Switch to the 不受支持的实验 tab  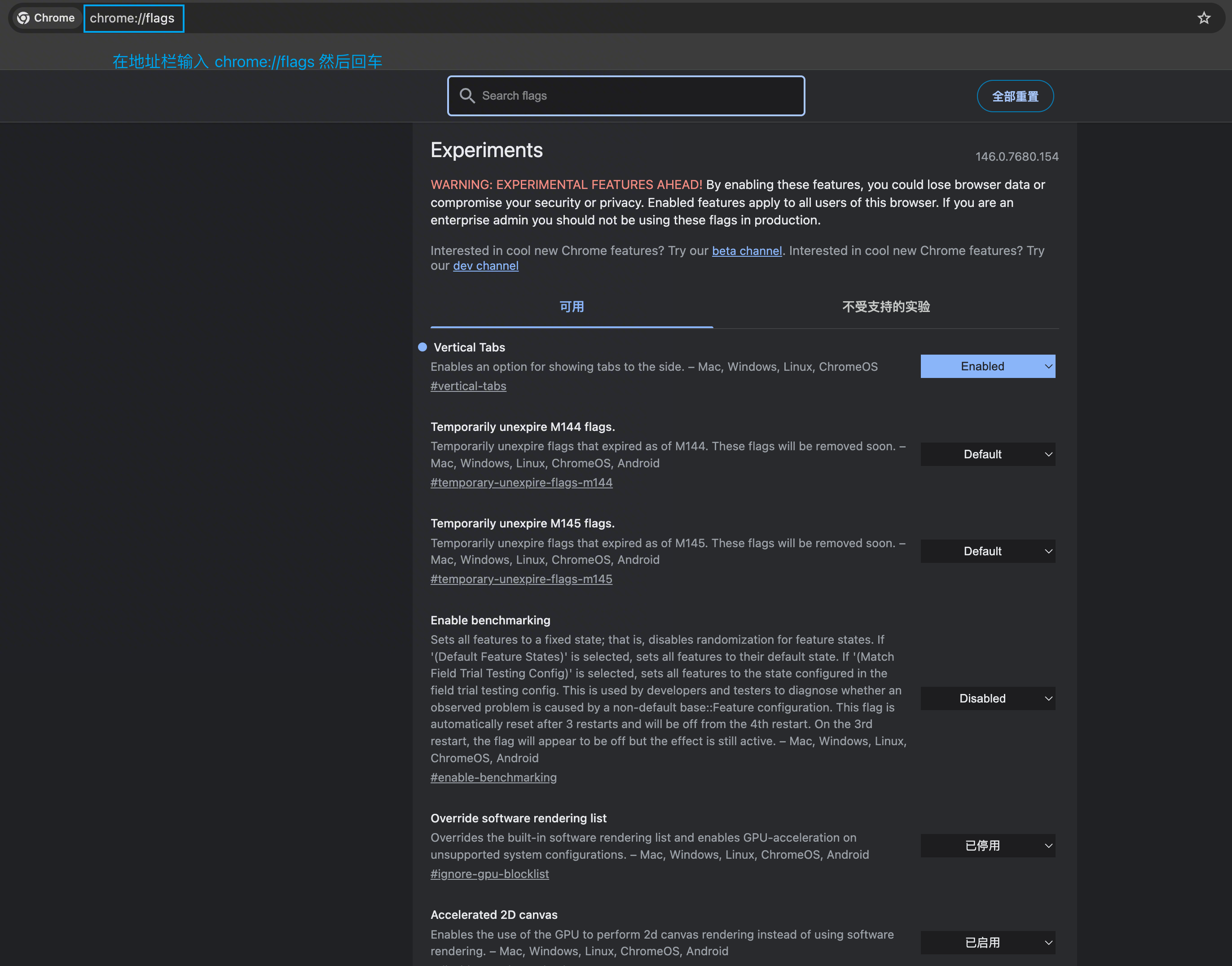coord(886,307)
